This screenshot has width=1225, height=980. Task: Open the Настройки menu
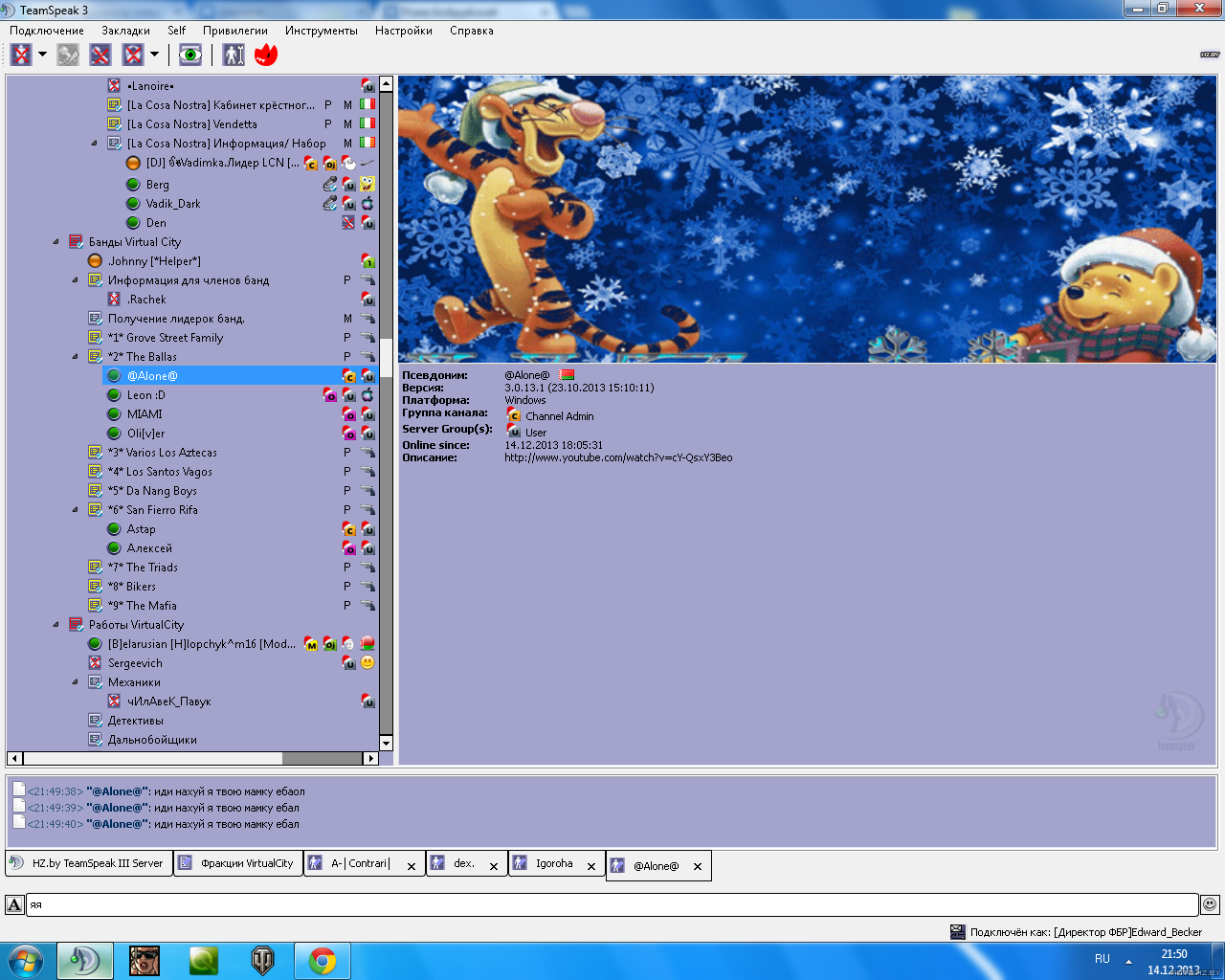click(403, 31)
